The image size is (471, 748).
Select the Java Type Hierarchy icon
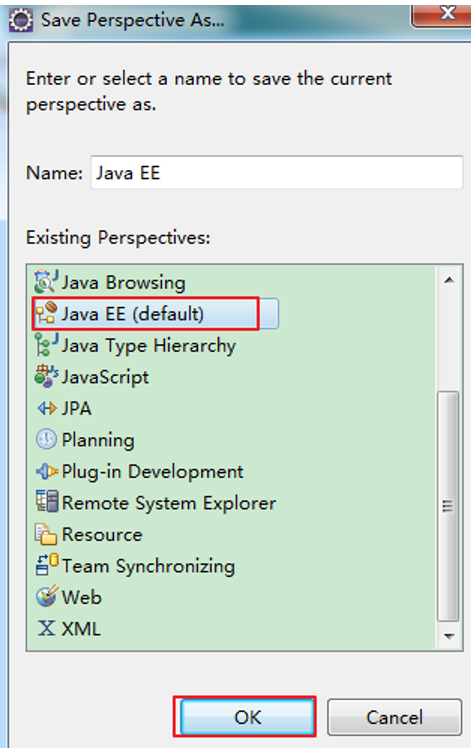tap(46, 344)
